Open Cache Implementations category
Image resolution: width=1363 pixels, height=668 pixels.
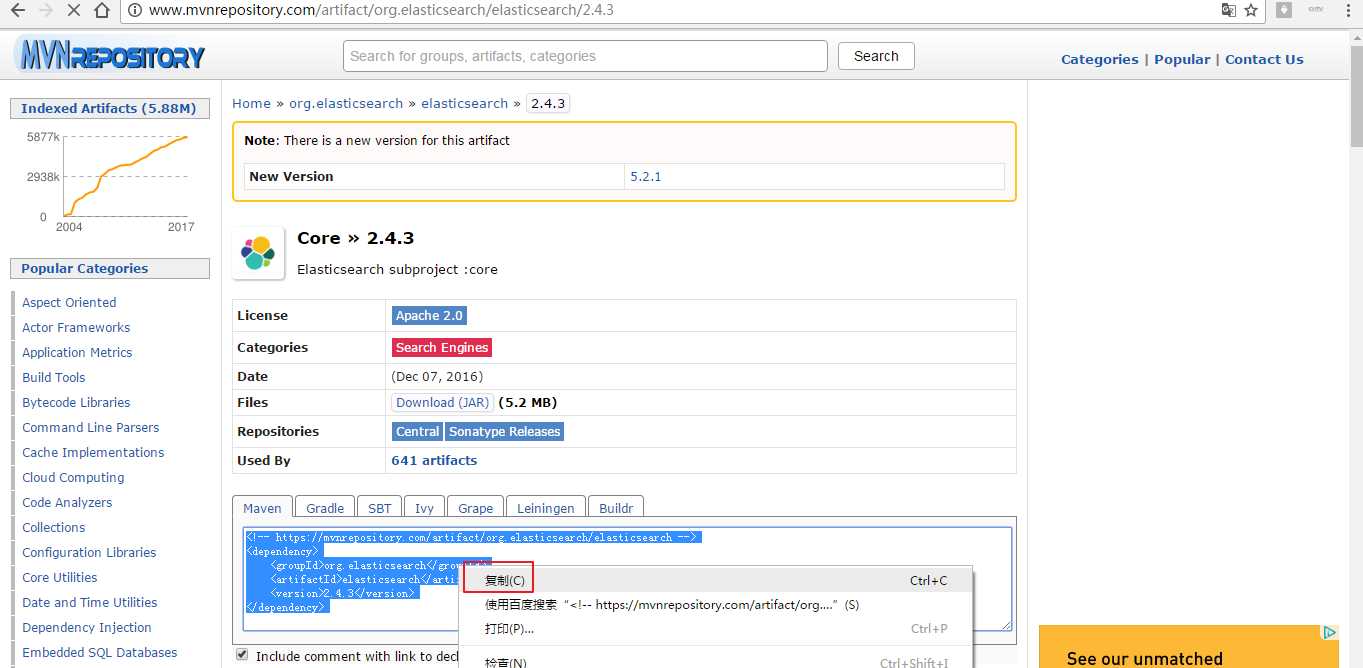93,452
